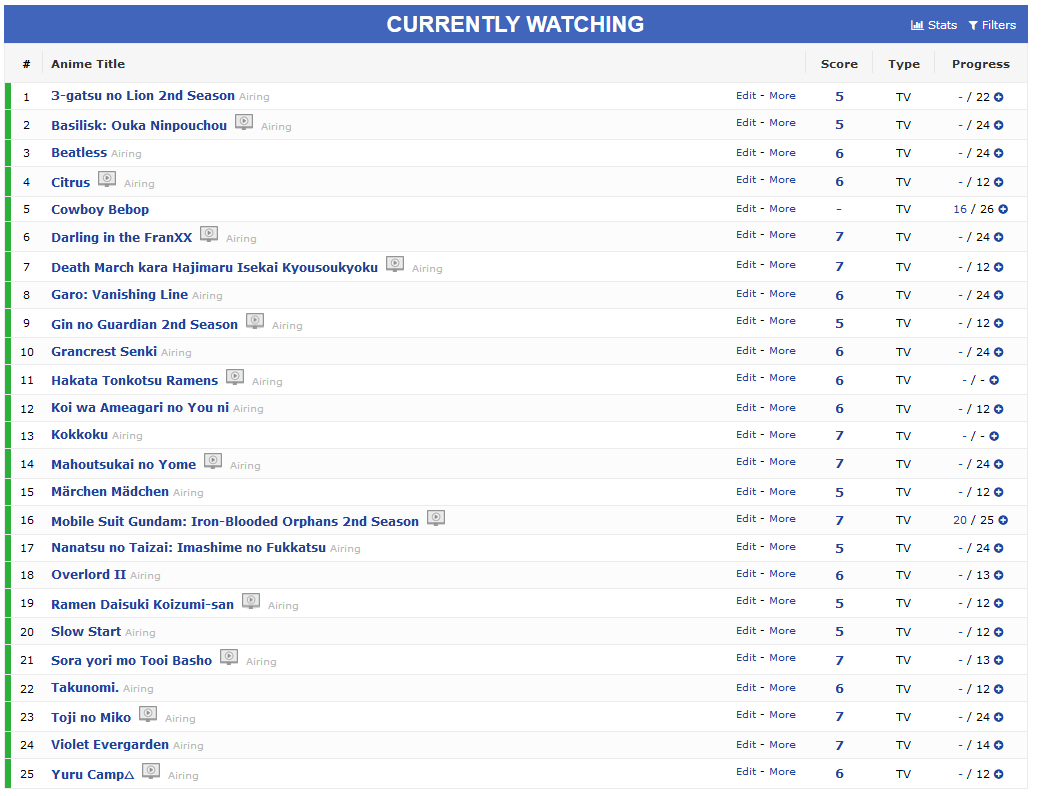Sort list by Anime Title column
1043x796 pixels.
pyautogui.click(x=88, y=65)
